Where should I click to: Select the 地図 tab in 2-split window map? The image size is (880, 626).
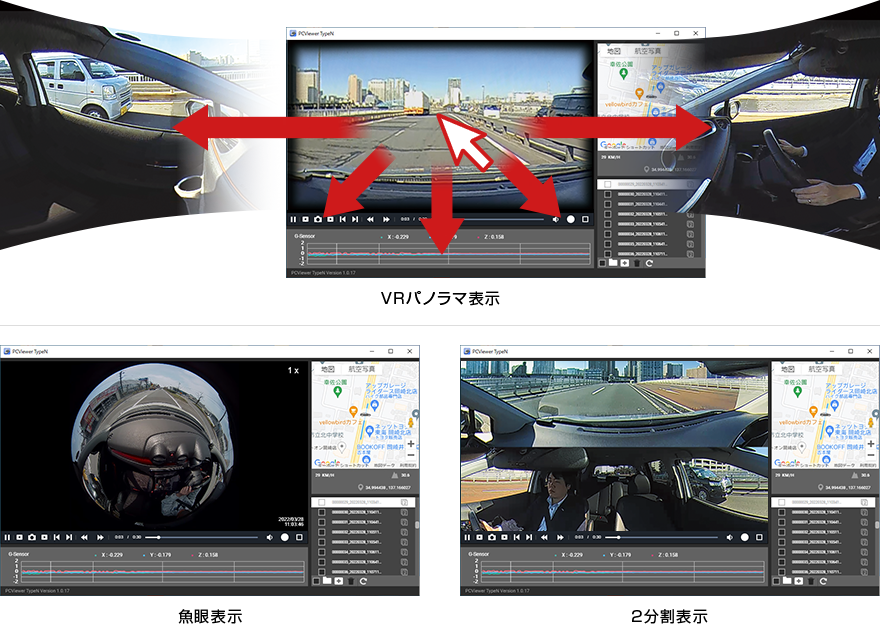click(789, 368)
